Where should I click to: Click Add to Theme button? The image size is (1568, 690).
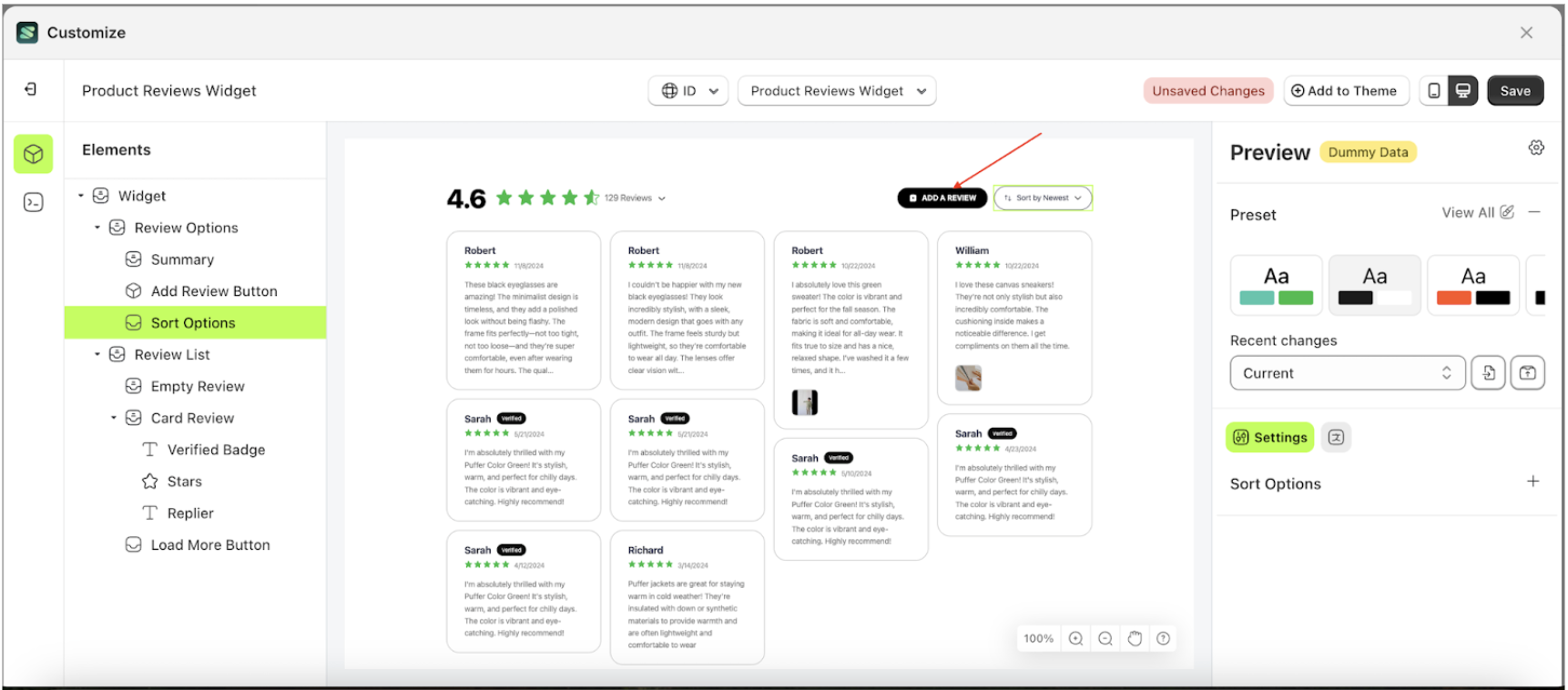click(x=1346, y=91)
